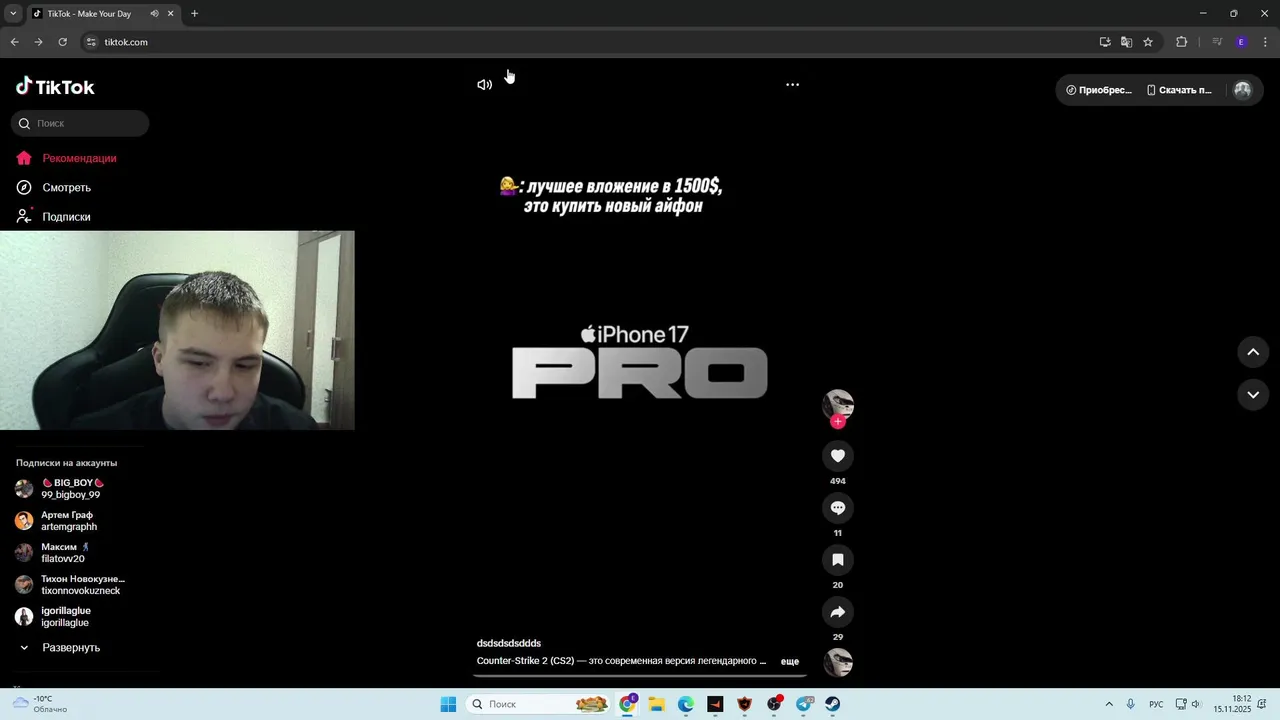Go to next video with down chevron

pyautogui.click(x=1253, y=395)
